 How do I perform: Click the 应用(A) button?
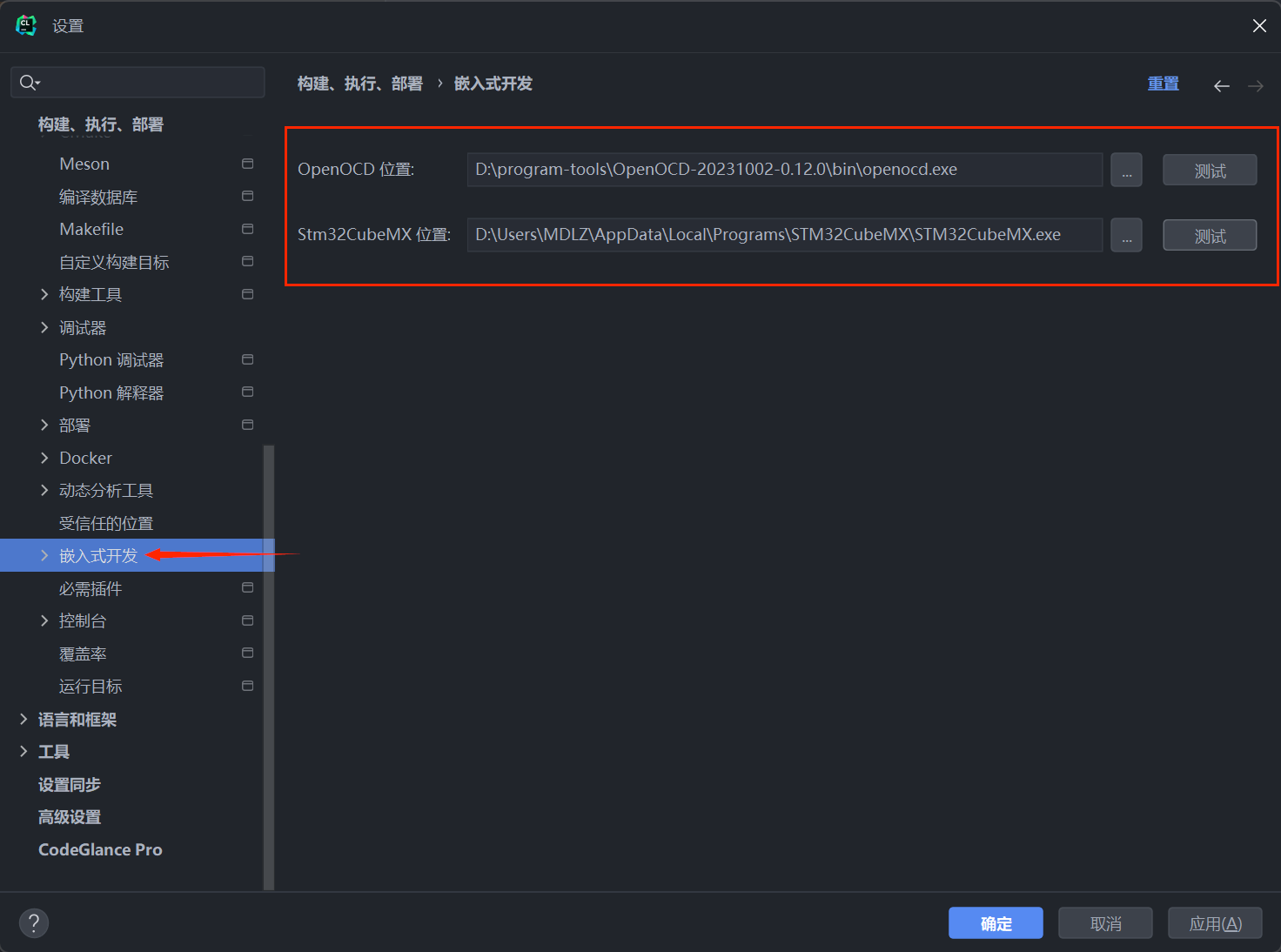pos(1215,923)
